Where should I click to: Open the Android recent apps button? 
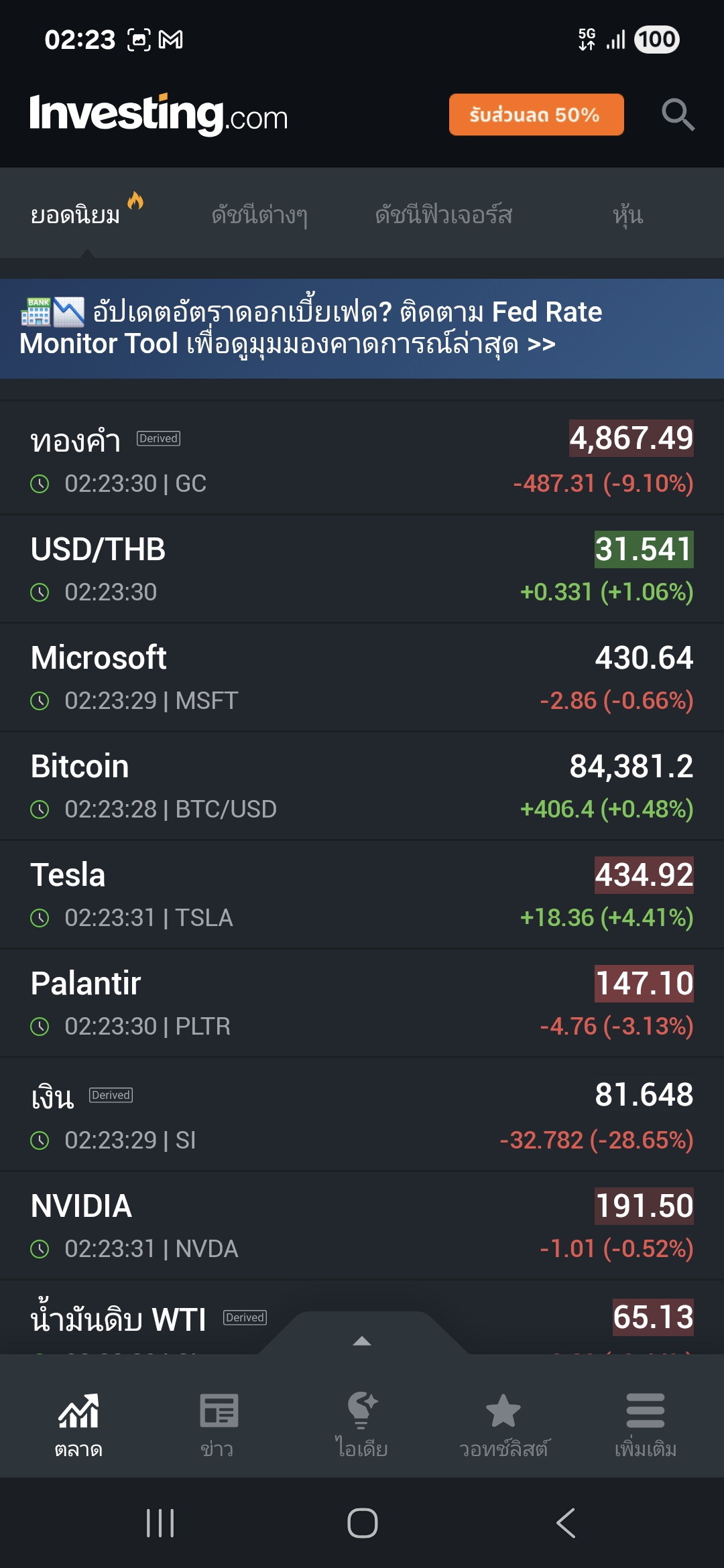(x=160, y=1523)
